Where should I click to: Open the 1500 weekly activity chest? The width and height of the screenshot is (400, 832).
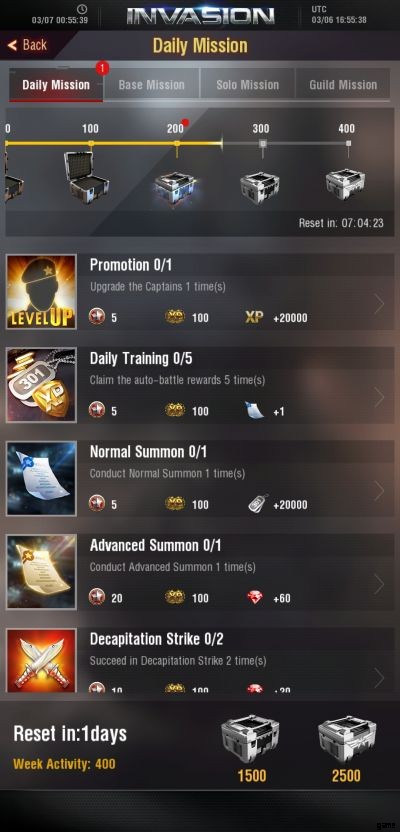click(x=250, y=739)
